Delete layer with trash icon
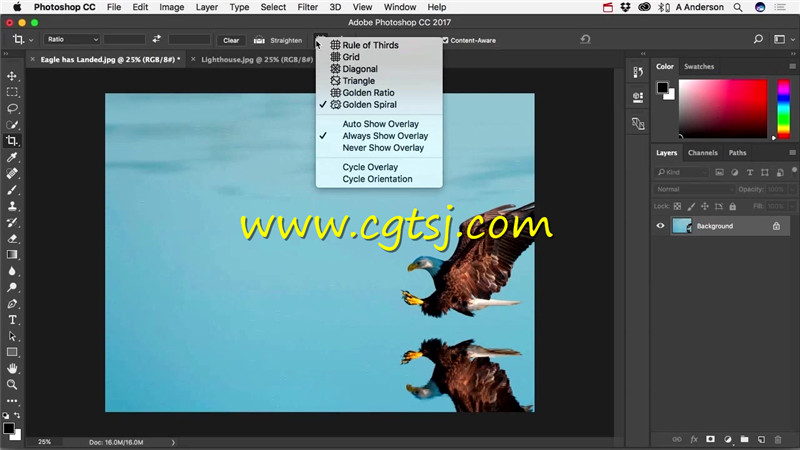This screenshot has width=800, height=450. [x=778, y=439]
